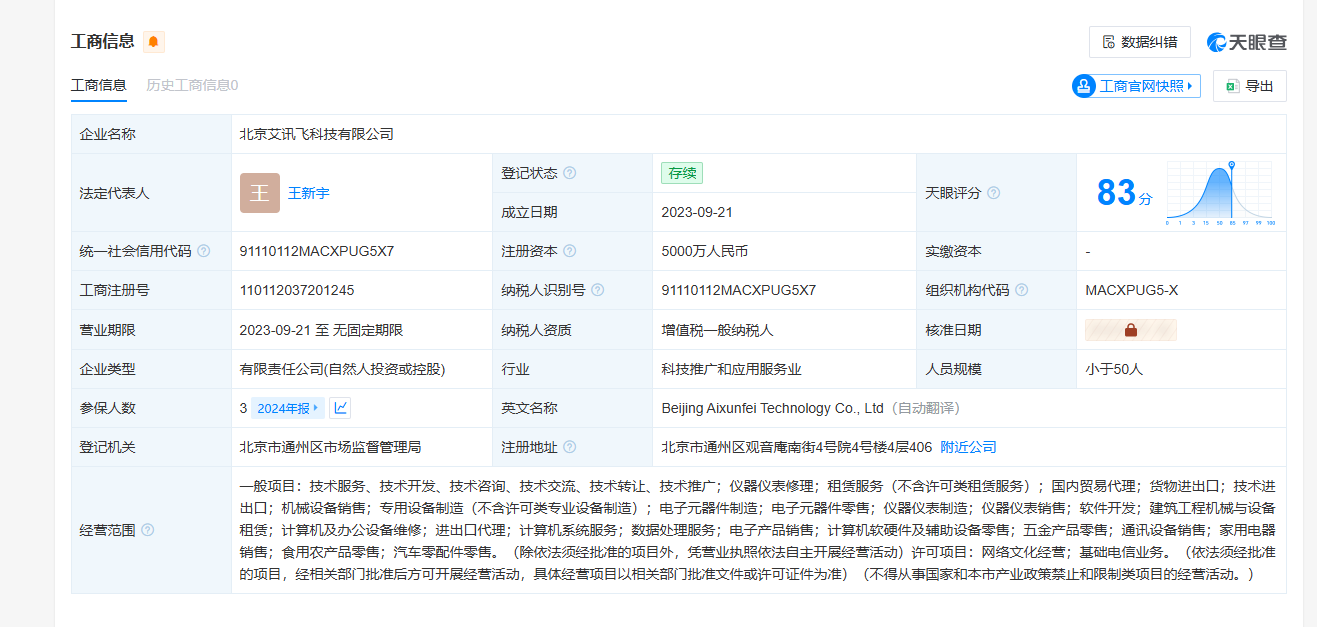Select company name 北京艾讯飞科技有限公司
The image size is (1317, 627).
pos(317,134)
